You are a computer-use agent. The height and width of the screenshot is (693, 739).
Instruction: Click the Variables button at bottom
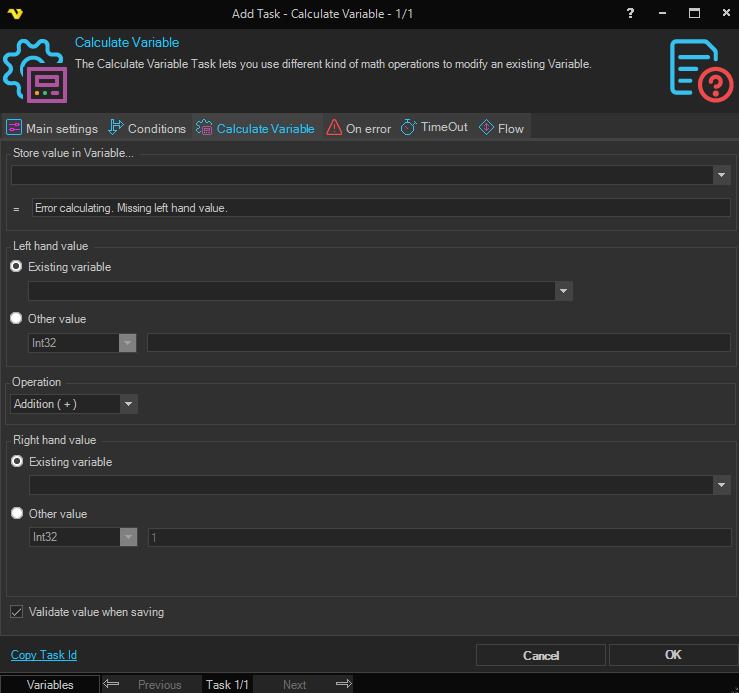(x=50, y=684)
